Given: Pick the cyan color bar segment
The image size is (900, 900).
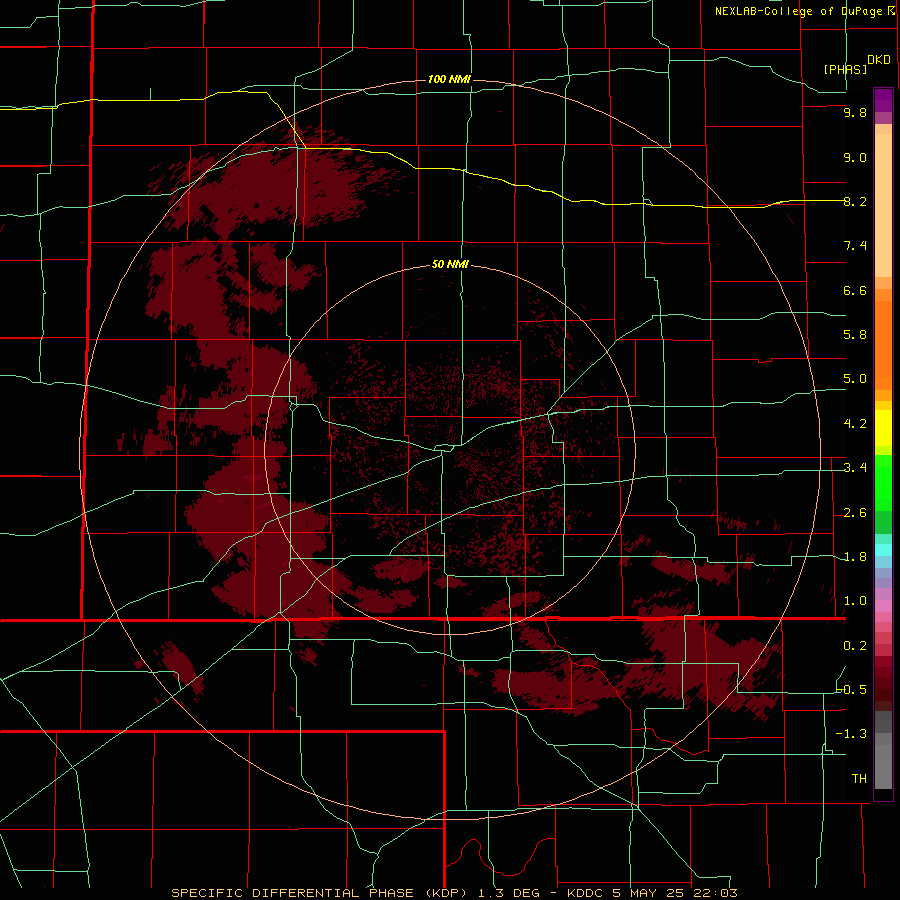Looking at the screenshot, I should pos(883,549).
